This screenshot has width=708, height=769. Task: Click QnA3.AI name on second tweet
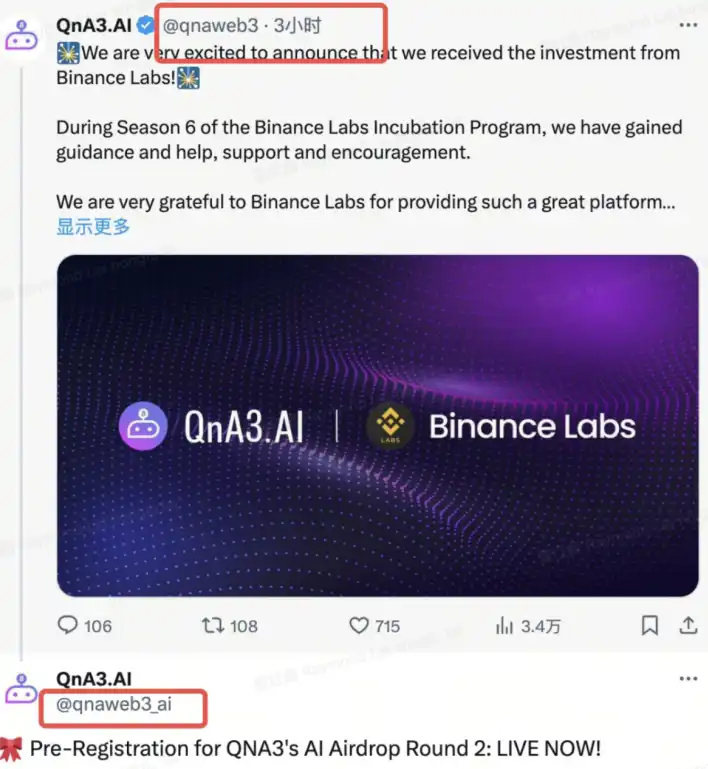[94, 679]
